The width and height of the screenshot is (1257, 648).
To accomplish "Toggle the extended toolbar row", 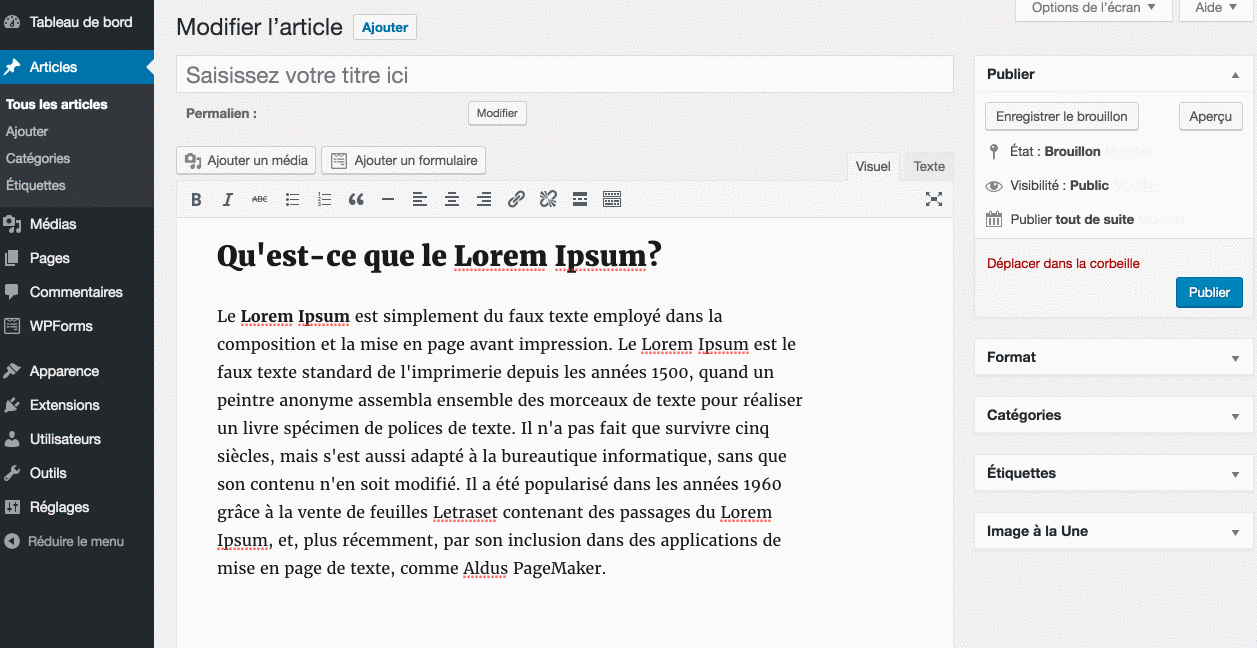I will (612, 200).
